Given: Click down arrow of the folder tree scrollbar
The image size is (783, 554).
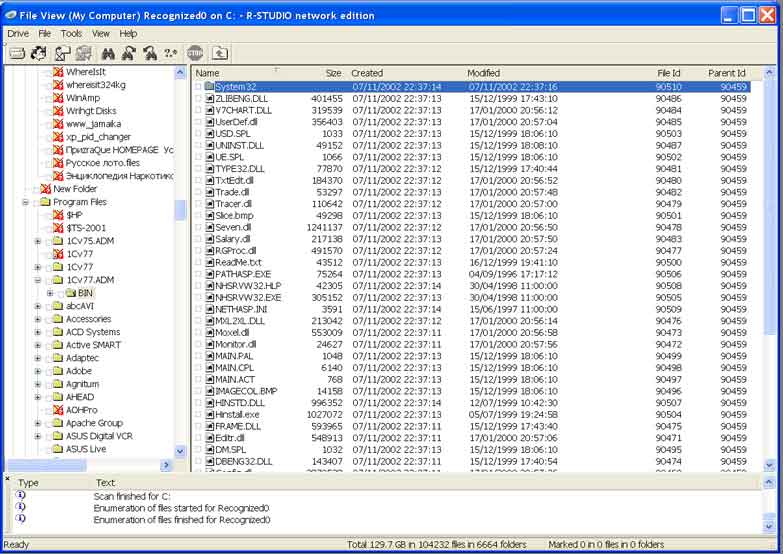Looking at the screenshot, I should [180, 451].
